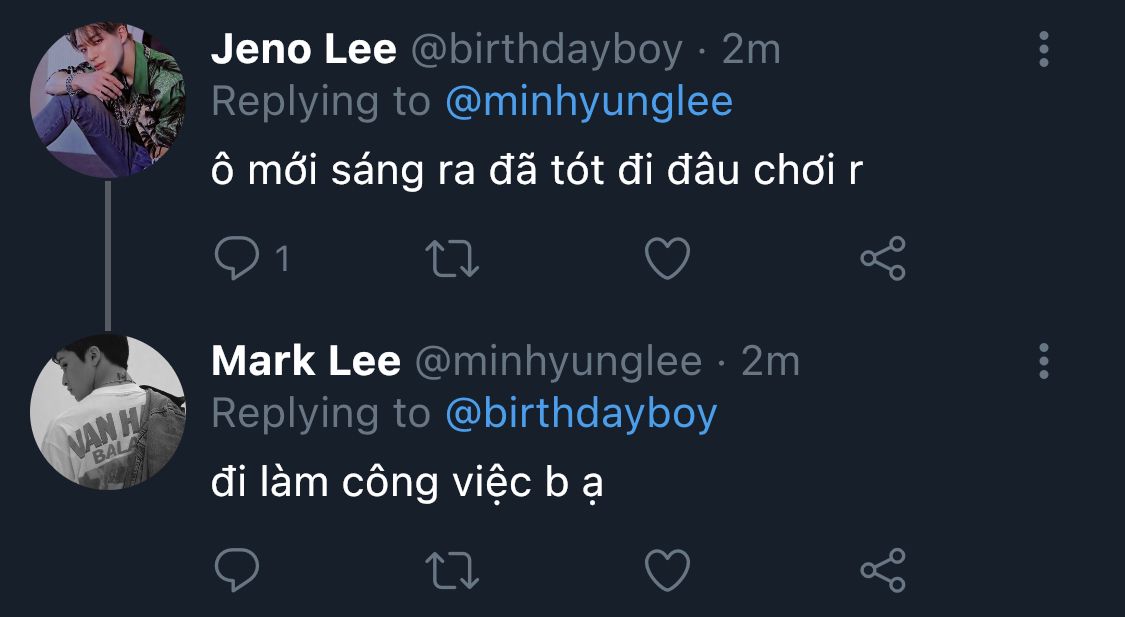Open Mark Lee's profile picture

pyautogui.click(x=108, y=411)
